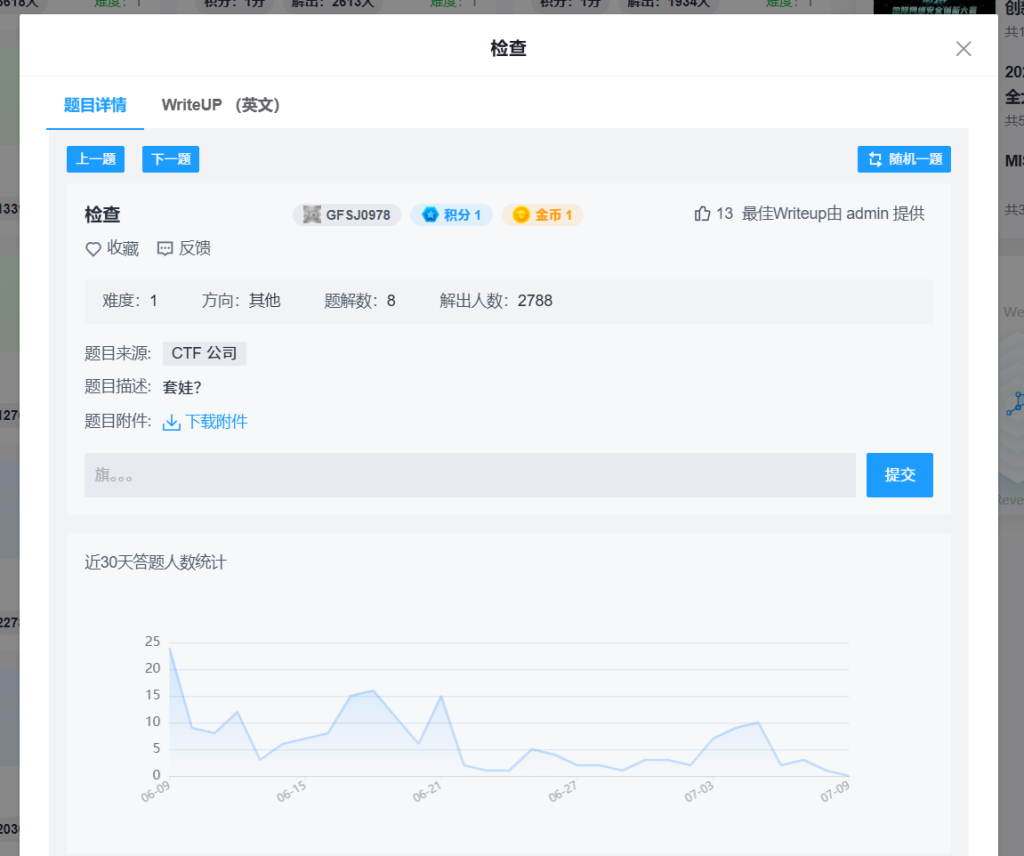The image size is (1024, 856).
Task: Switch to the 题目详情 tab
Action: pos(95,105)
